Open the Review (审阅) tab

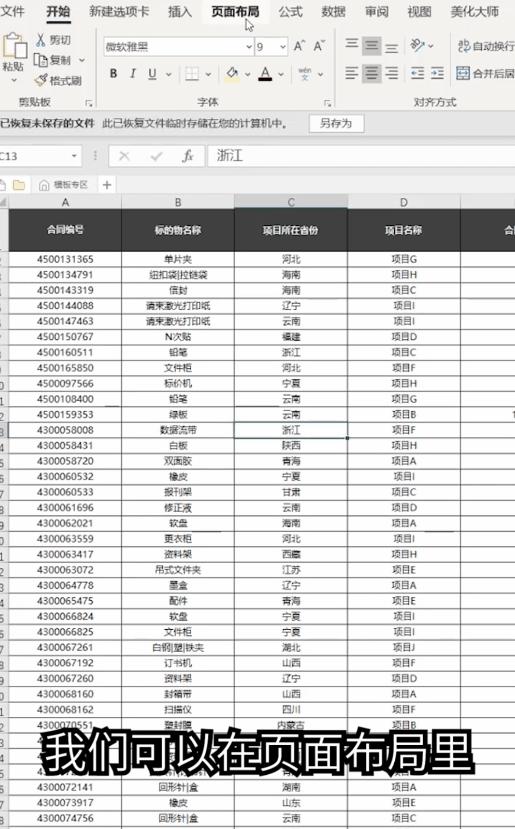click(376, 11)
